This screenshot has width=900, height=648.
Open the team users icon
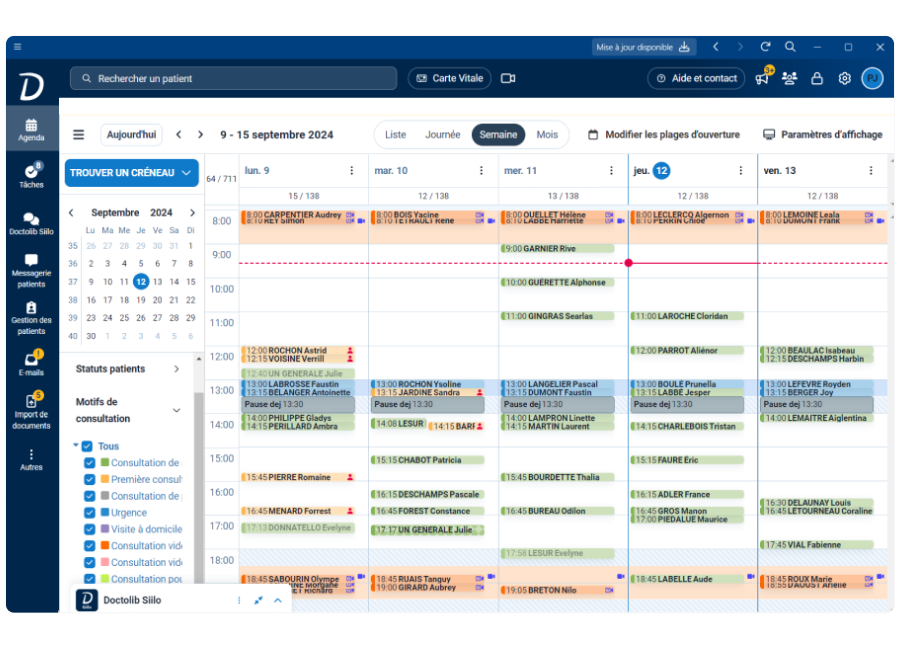789,78
